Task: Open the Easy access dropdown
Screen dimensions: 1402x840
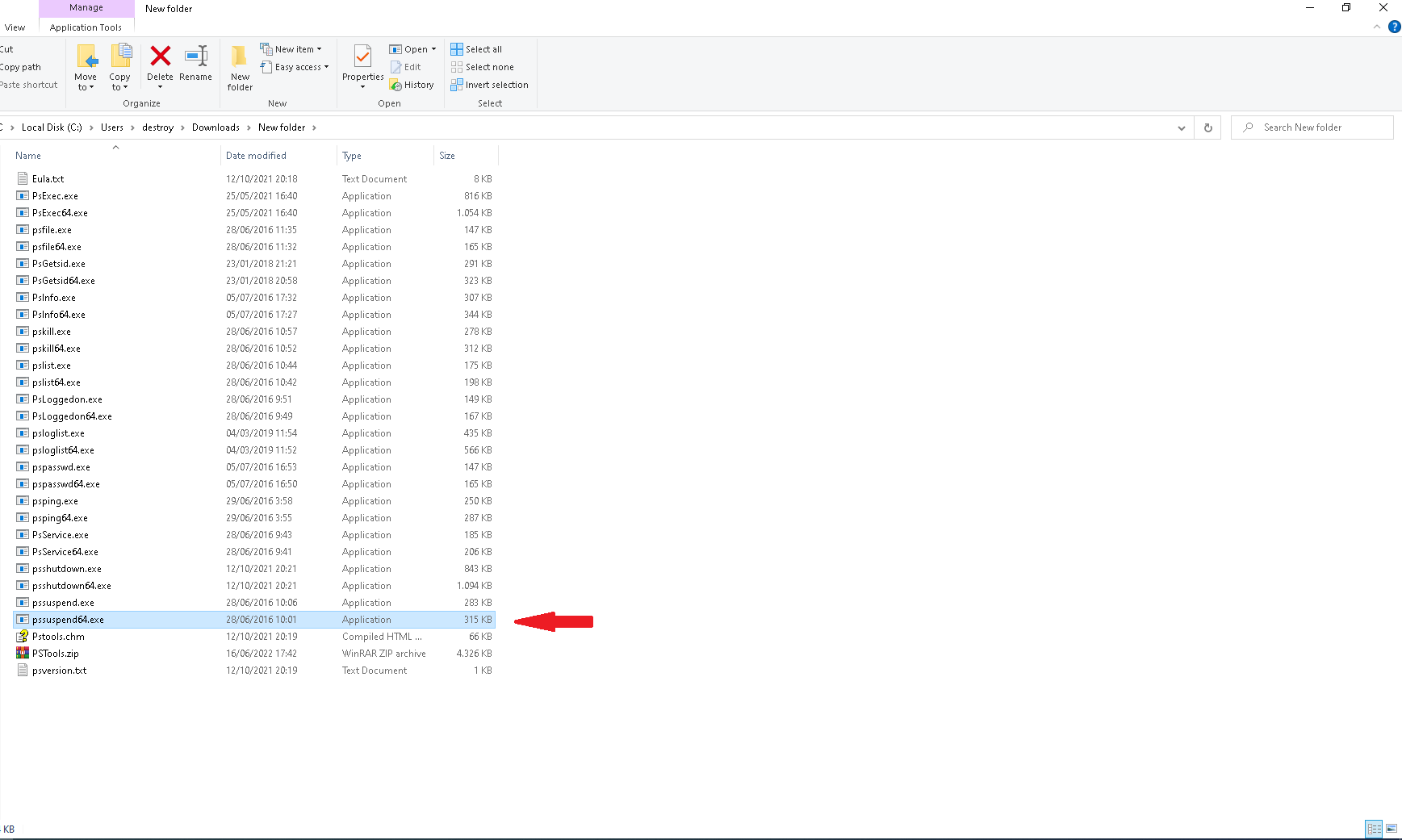Action: [295, 67]
